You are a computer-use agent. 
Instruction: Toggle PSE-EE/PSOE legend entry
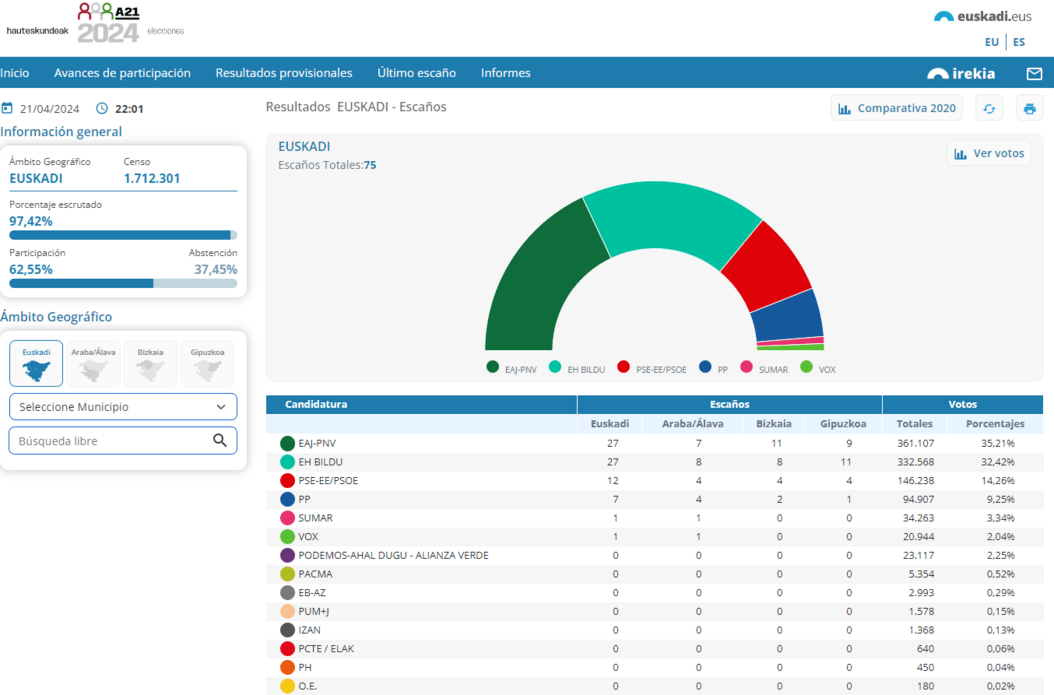click(652, 369)
